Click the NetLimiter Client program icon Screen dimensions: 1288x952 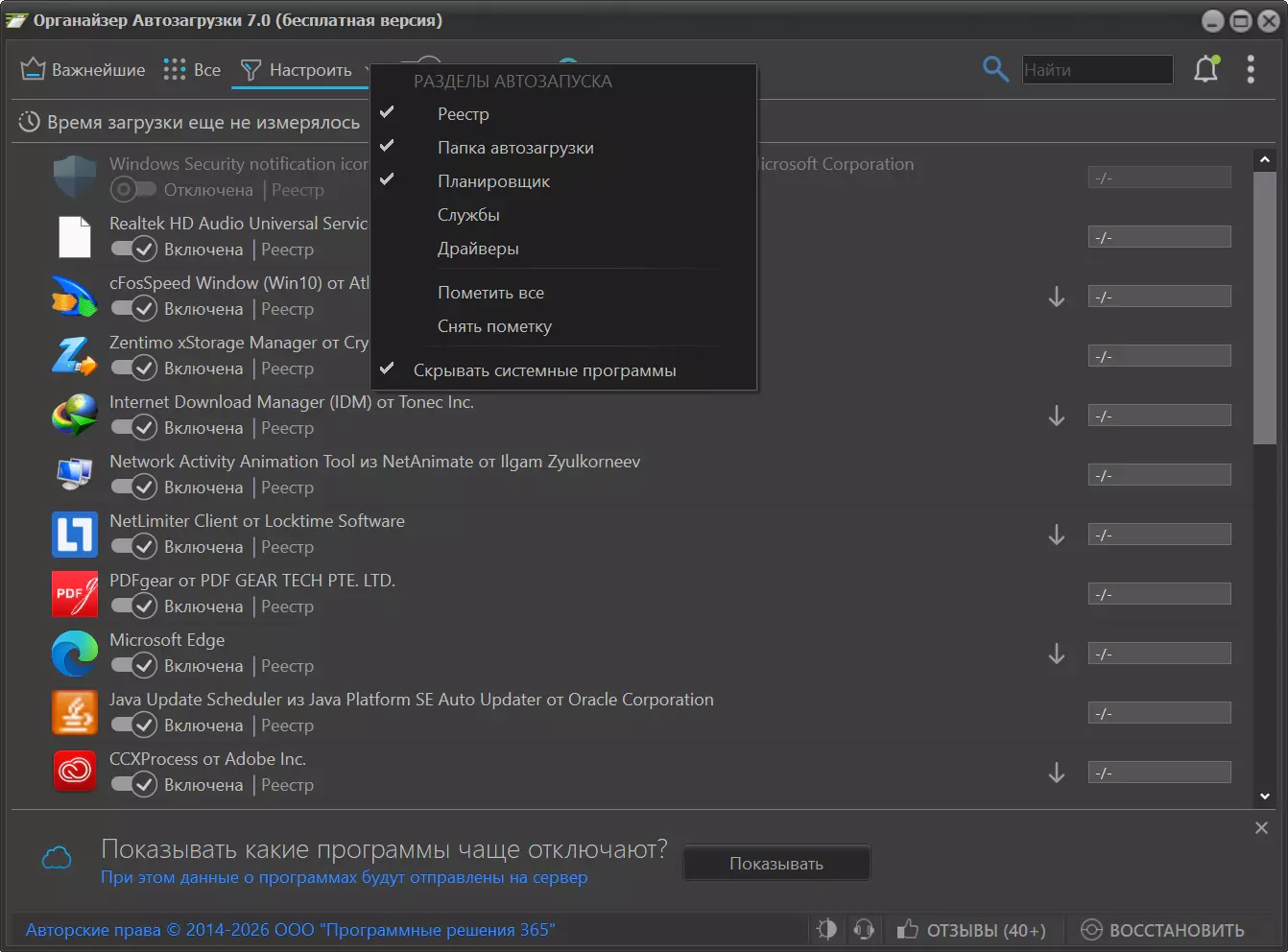(x=75, y=535)
